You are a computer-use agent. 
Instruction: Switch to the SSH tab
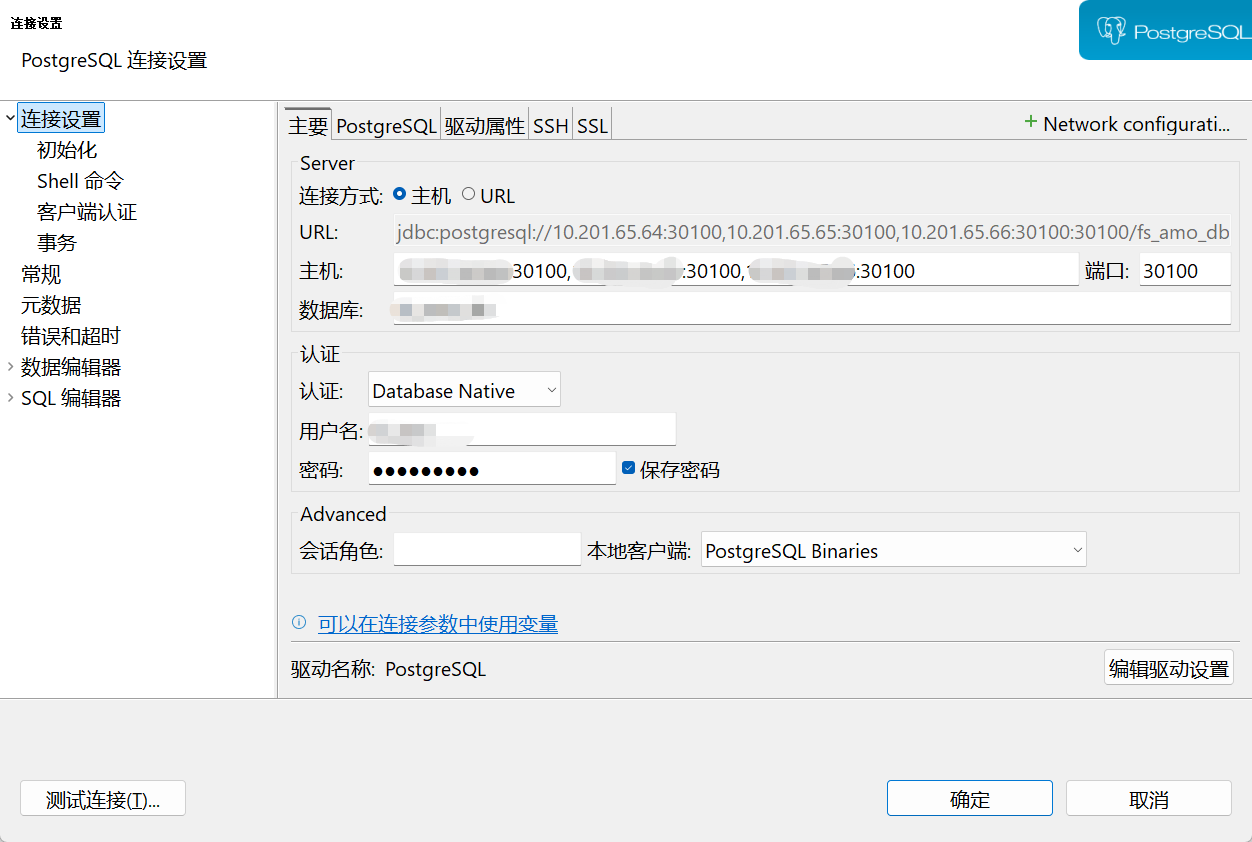coord(550,125)
